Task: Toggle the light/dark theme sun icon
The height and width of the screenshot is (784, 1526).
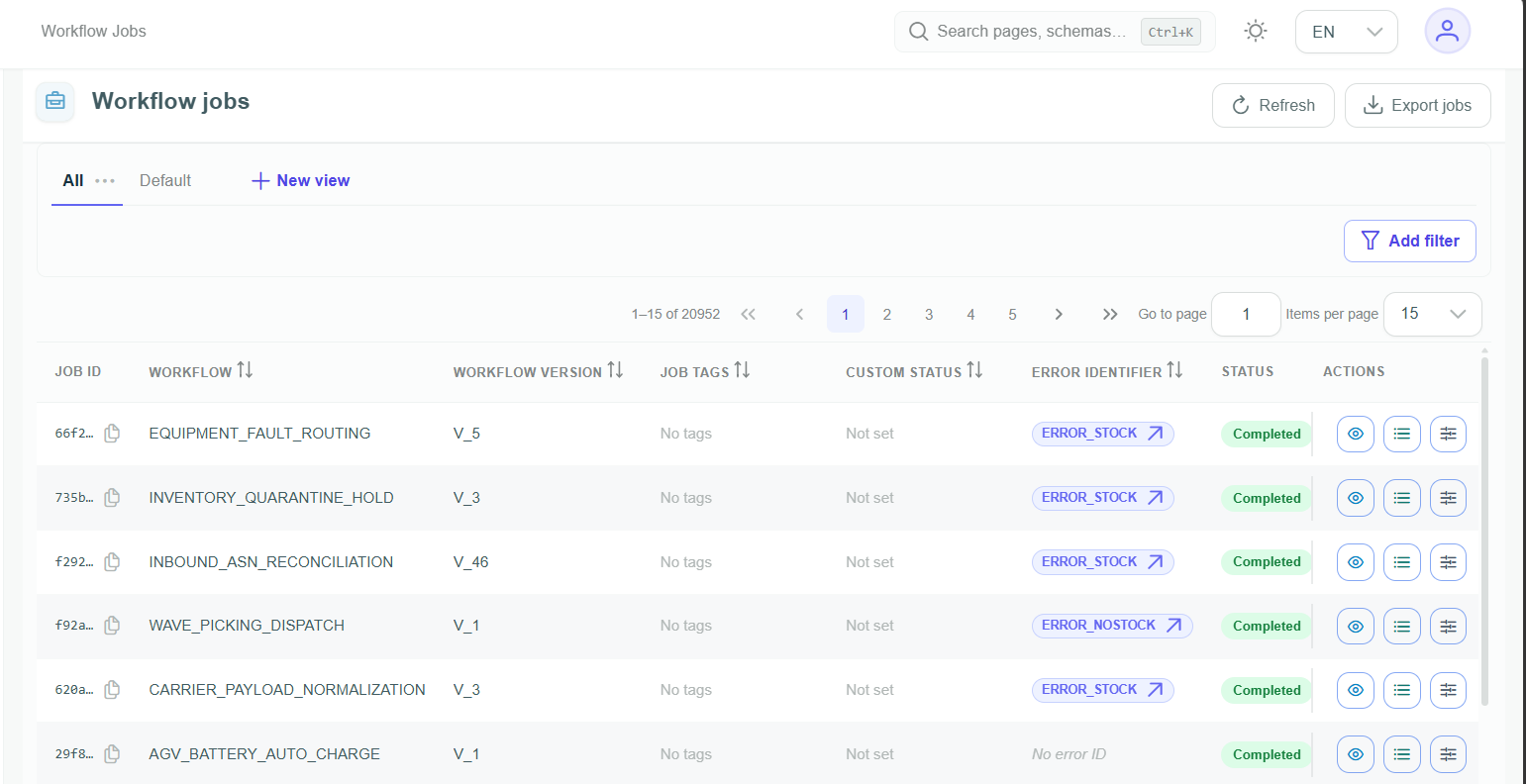Action: pyautogui.click(x=1256, y=32)
